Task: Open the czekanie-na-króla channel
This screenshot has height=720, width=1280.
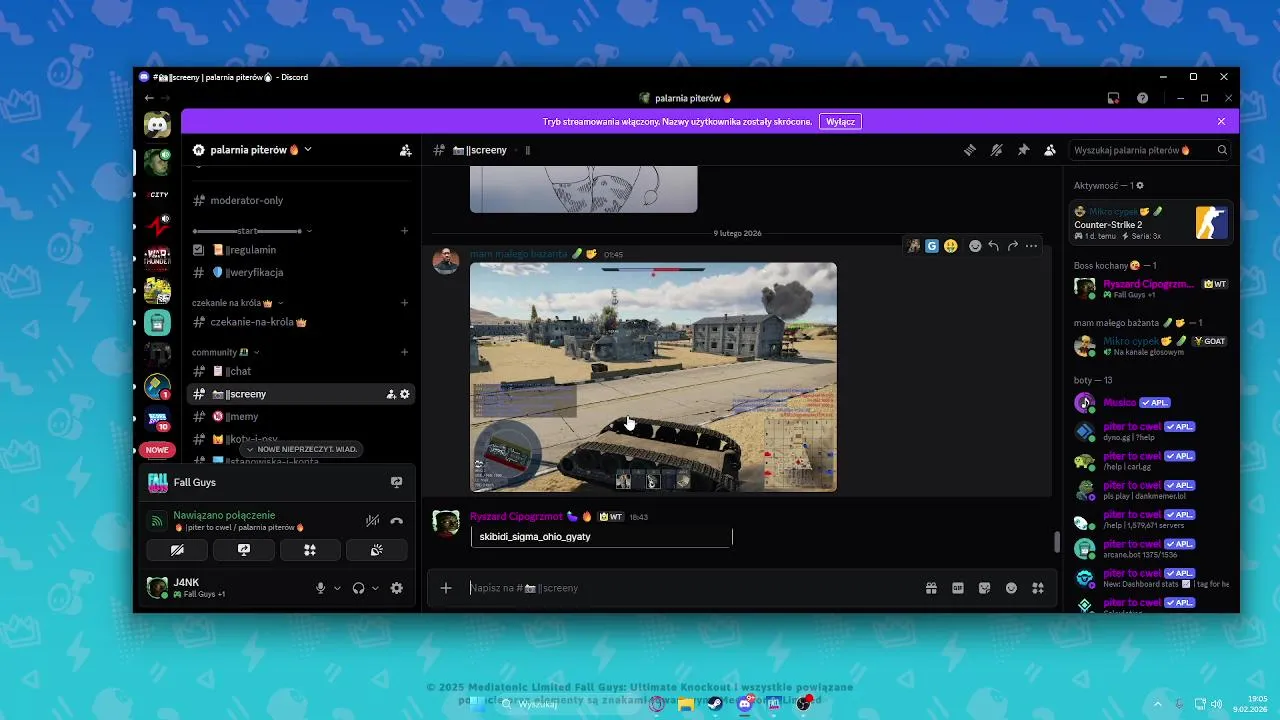Action: (x=300, y=322)
